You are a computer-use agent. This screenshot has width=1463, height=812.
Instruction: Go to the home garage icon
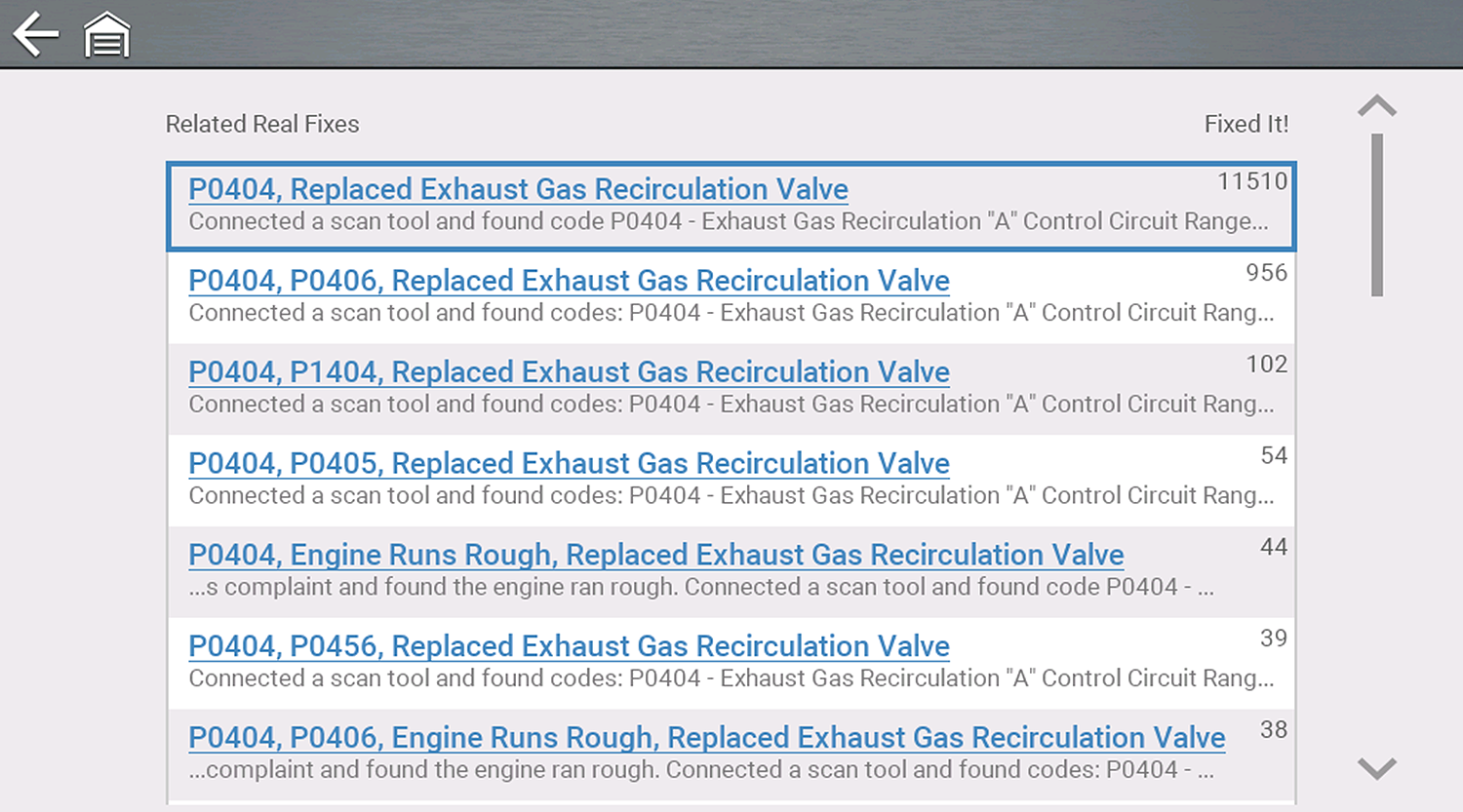(107, 35)
